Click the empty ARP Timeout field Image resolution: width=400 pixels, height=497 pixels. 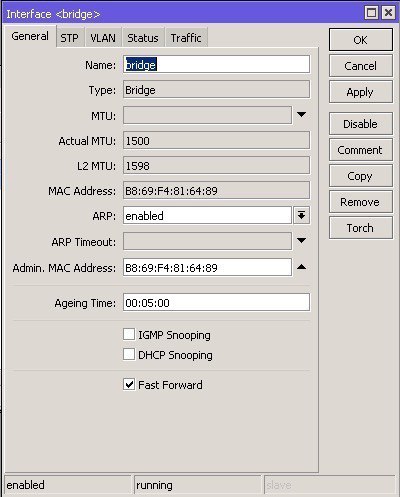pyautogui.click(x=207, y=241)
